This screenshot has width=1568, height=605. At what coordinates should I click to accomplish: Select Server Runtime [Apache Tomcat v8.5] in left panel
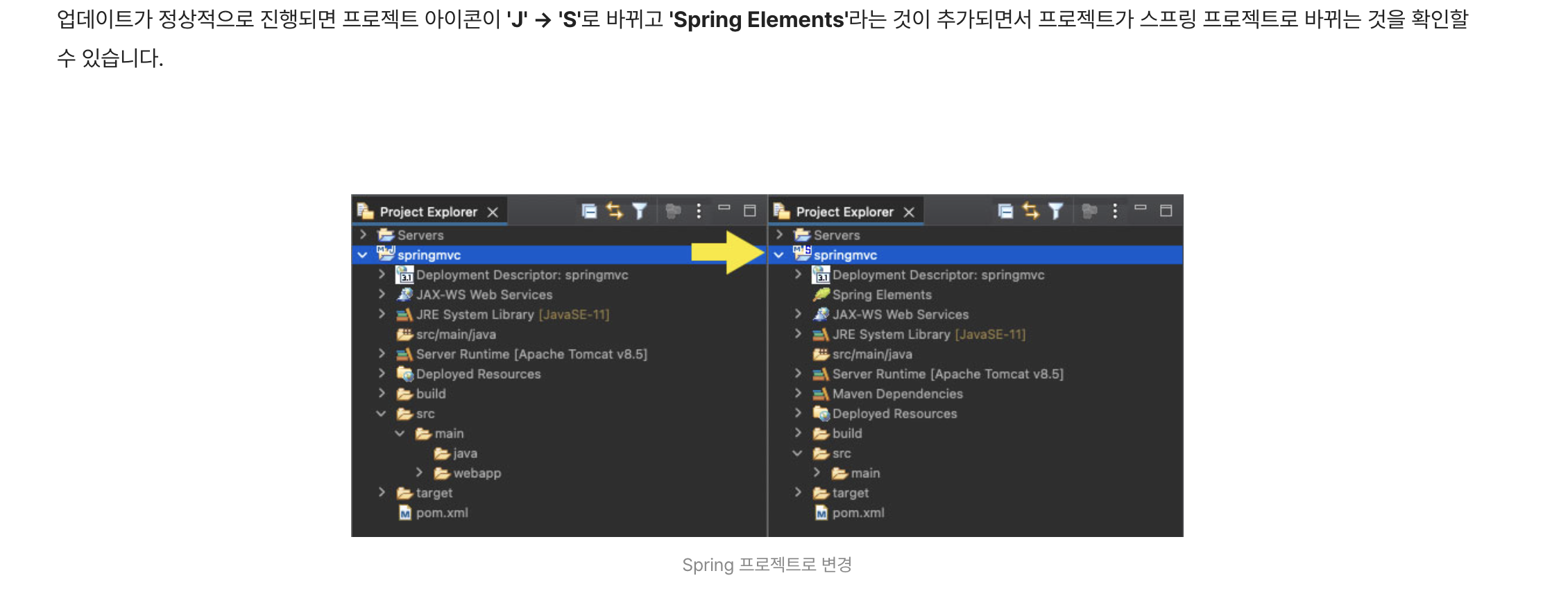coord(531,355)
